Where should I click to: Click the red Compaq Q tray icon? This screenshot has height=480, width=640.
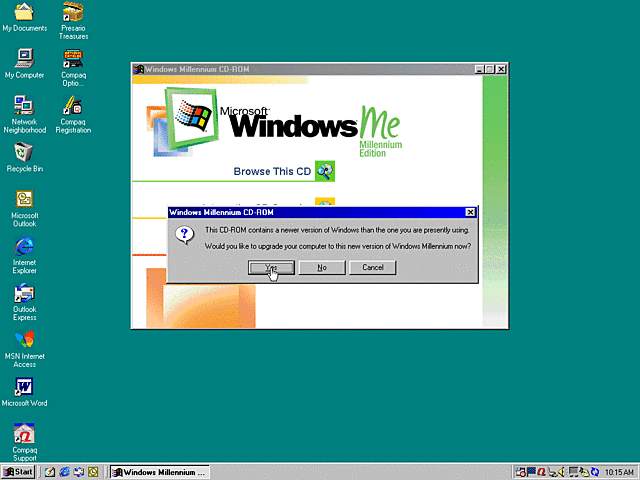(542, 472)
